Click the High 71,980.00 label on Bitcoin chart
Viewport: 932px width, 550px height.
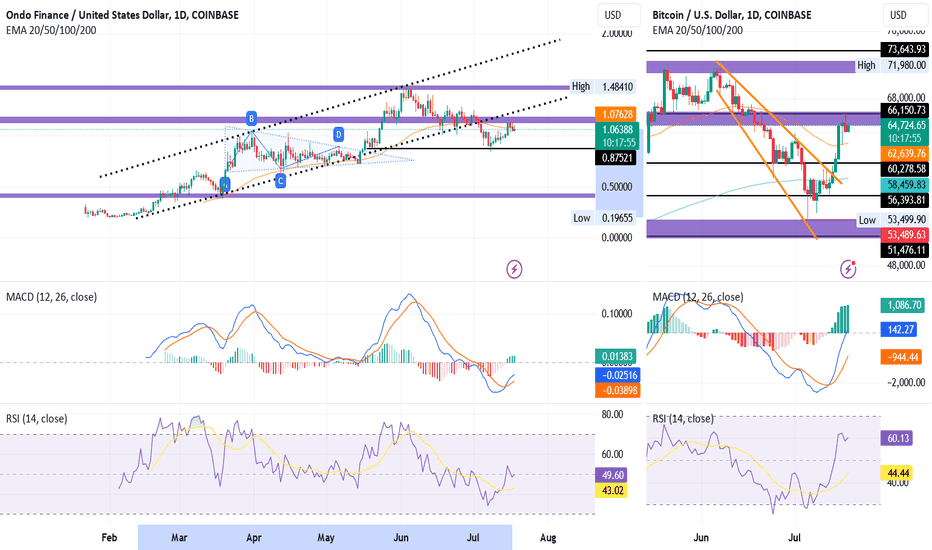point(891,65)
